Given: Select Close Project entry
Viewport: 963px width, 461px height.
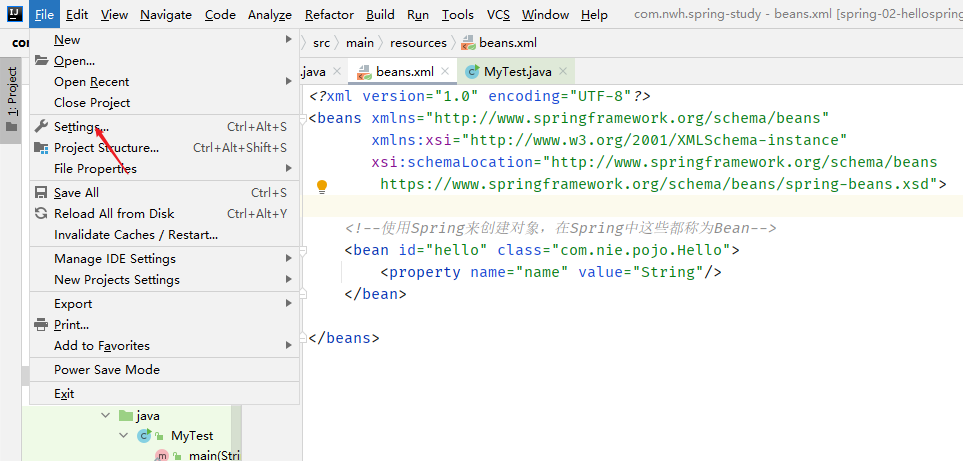Looking at the screenshot, I should pos(165,103).
